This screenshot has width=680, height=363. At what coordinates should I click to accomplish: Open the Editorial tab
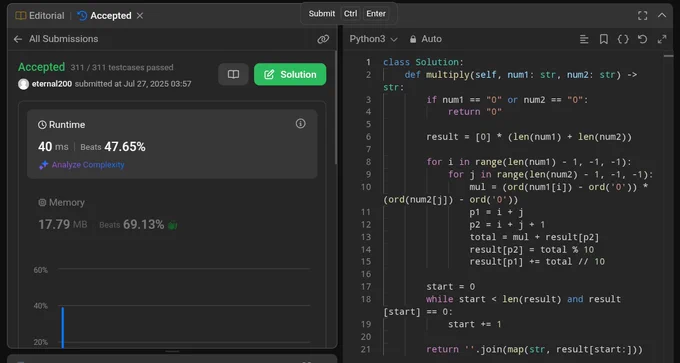tap(39, 16)
